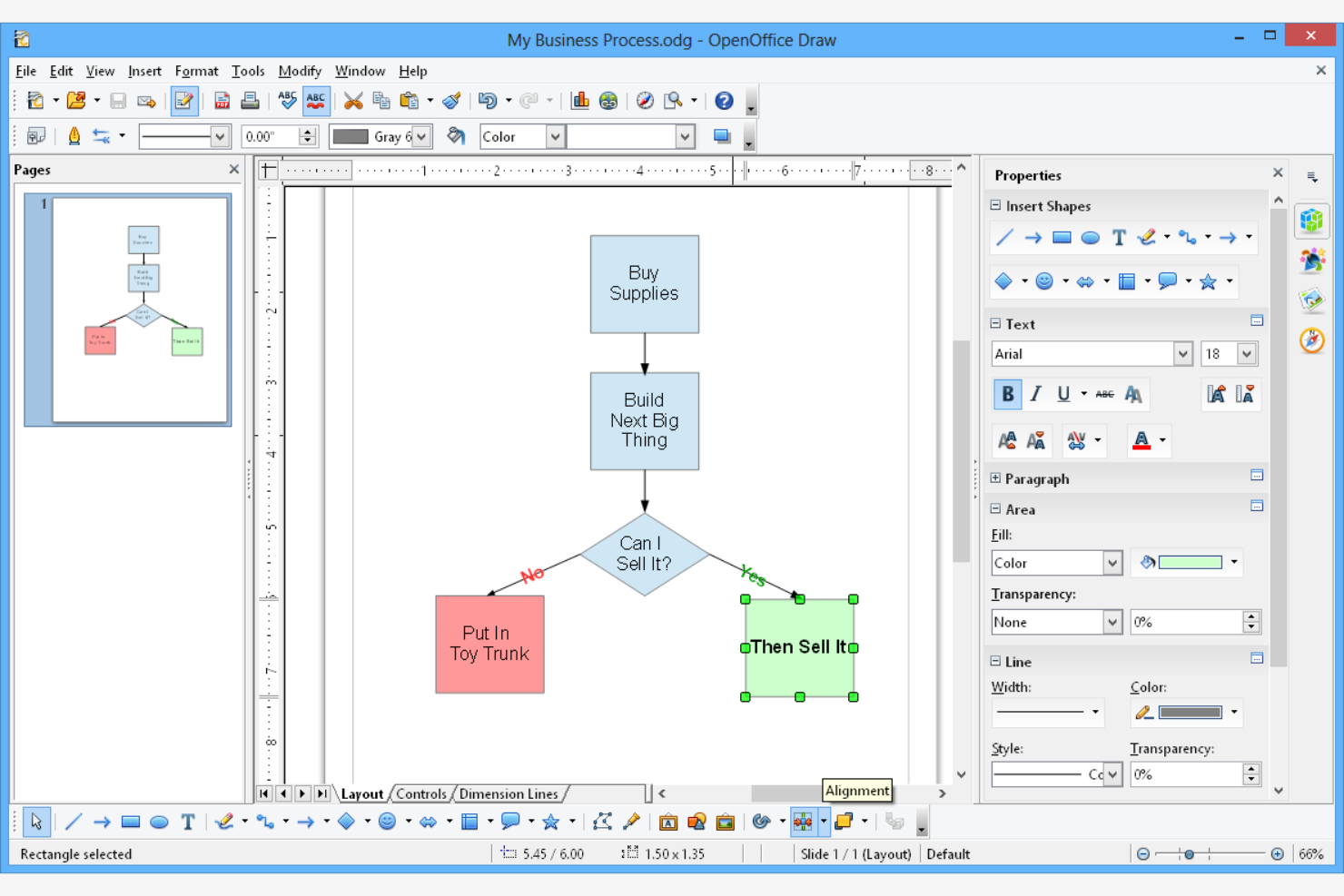Toggle automatic spellchecking on or off
This screenshot has height=896, width=1344.
(315, 100)
